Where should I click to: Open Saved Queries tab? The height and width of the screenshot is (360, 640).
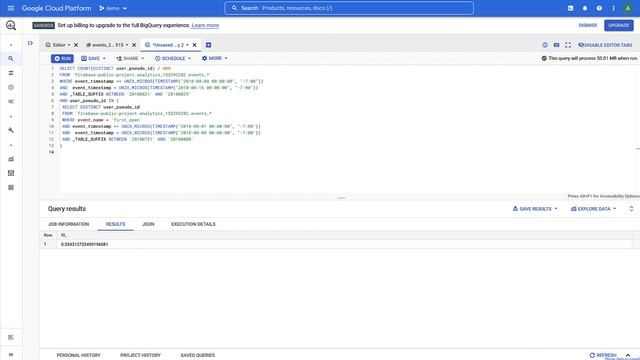198,355
